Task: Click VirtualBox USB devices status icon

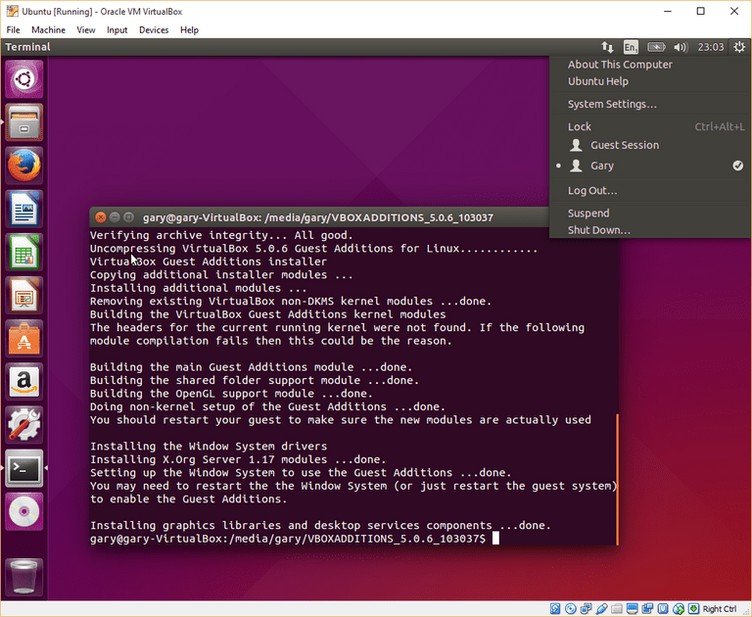Action: click(x=602, y=609)
